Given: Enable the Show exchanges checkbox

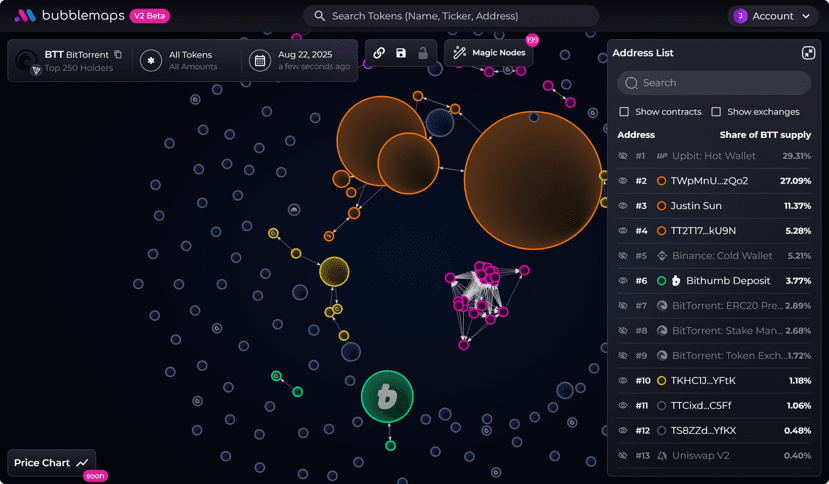Looking at the screenshot, I should [x=716, y=112].
